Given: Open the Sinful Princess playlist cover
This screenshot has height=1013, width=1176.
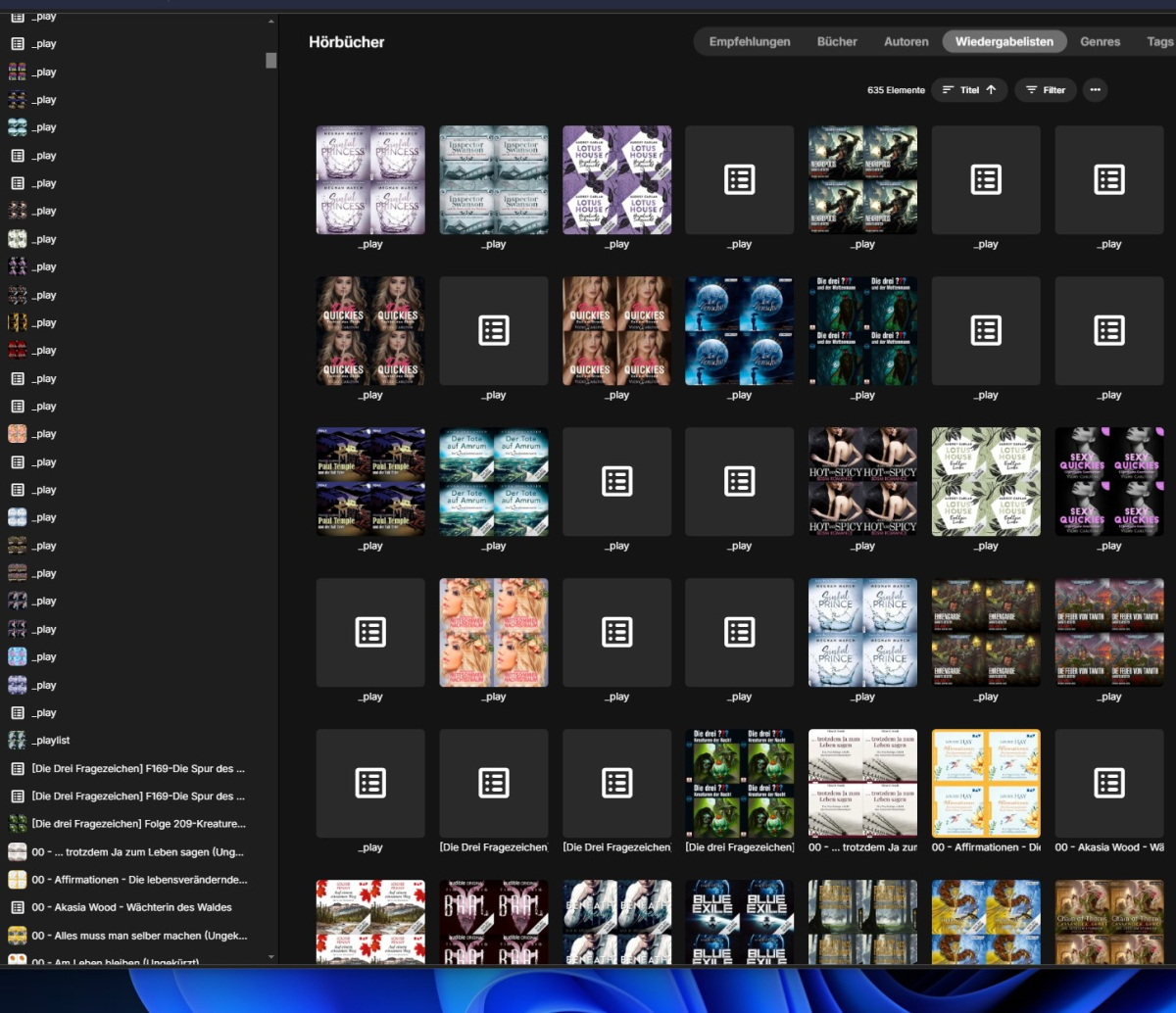Looking at the screenshot, I should click(x=370, y=180).
